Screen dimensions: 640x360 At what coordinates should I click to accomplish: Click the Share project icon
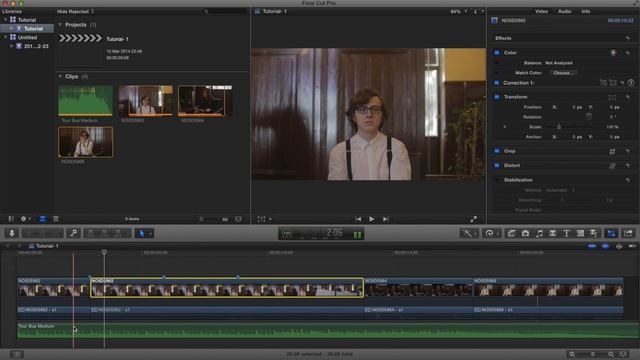628,233
